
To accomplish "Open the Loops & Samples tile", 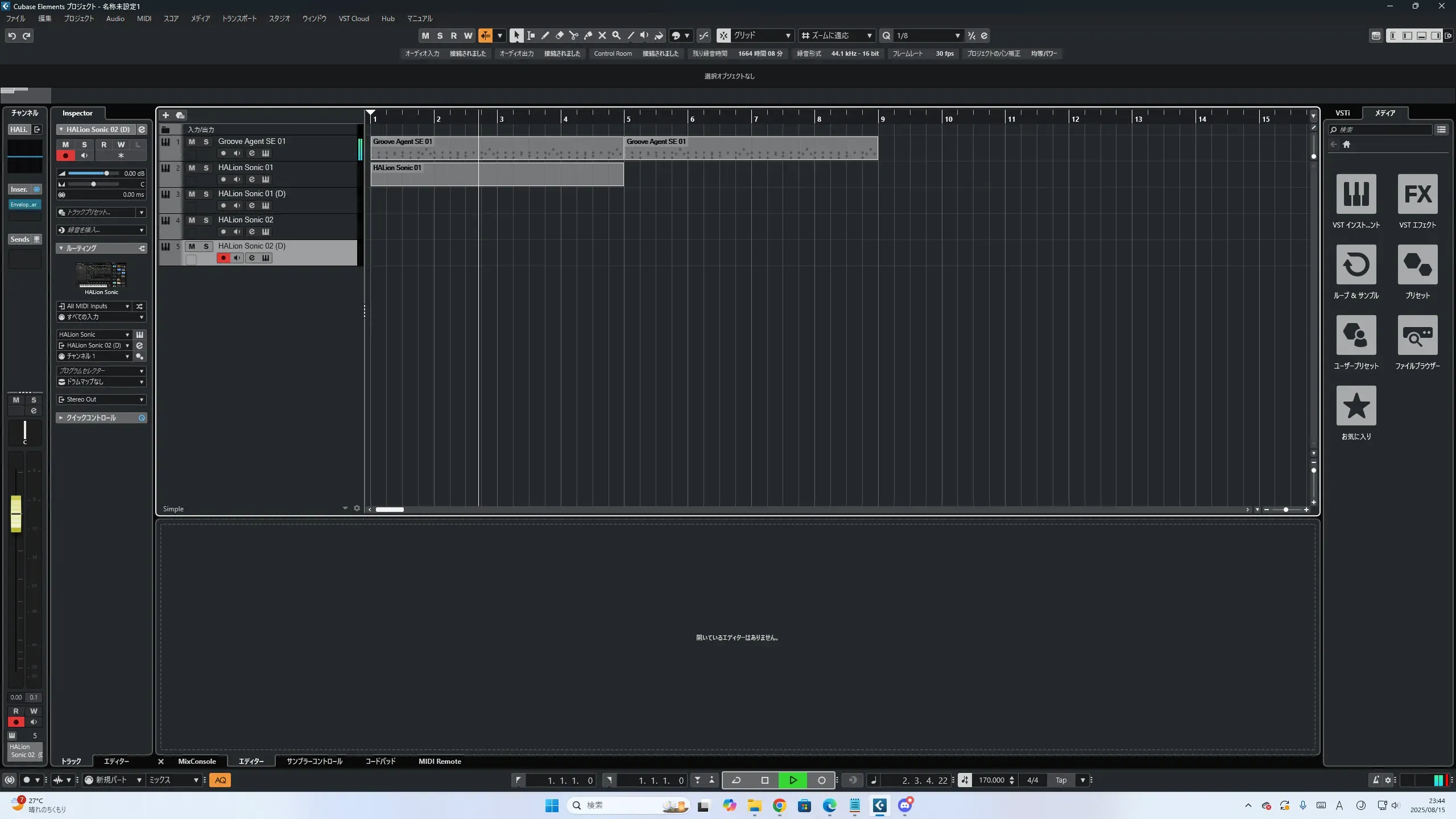I will 1356,265.
